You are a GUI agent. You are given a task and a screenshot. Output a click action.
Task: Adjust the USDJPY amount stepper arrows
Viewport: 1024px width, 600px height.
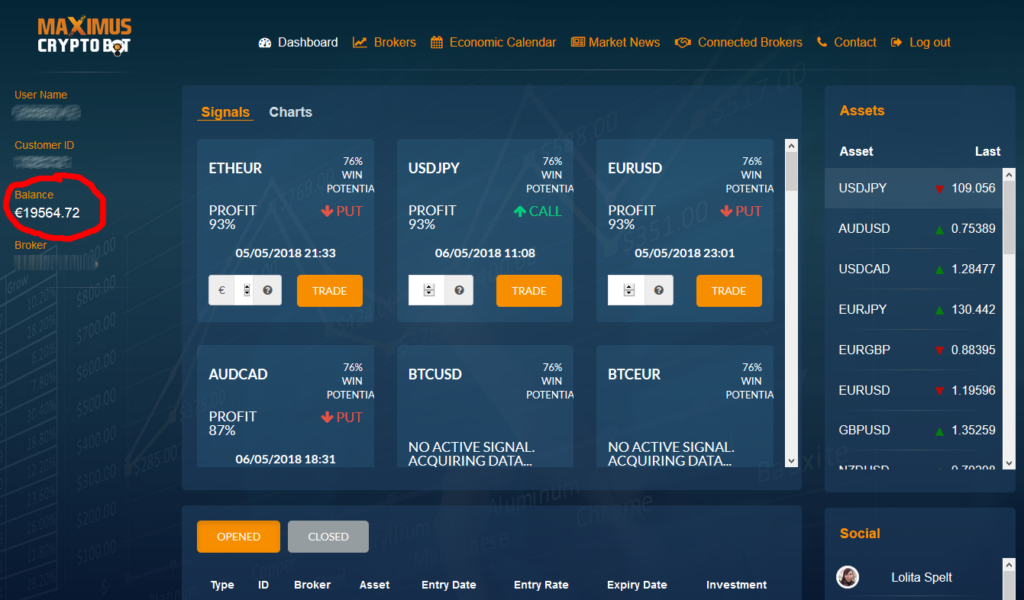click(x=429, y=291)
